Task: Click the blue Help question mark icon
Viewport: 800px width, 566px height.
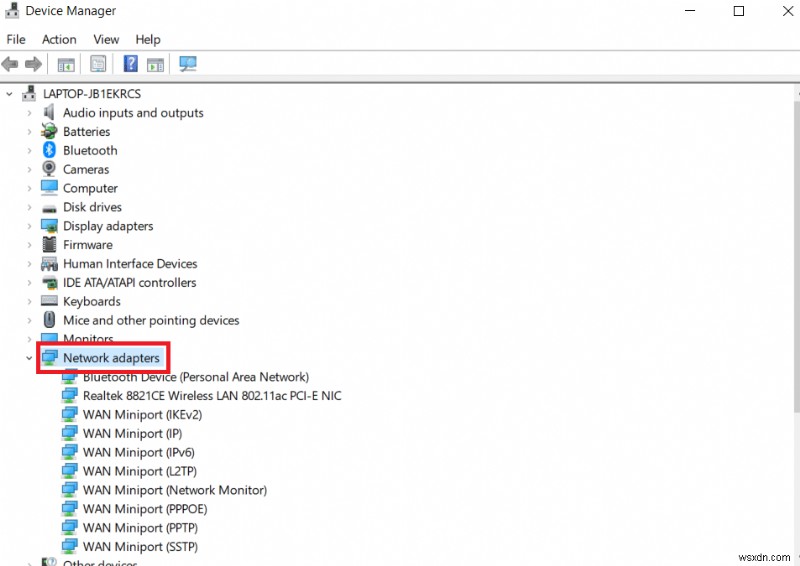Action: tap(131, 64)
